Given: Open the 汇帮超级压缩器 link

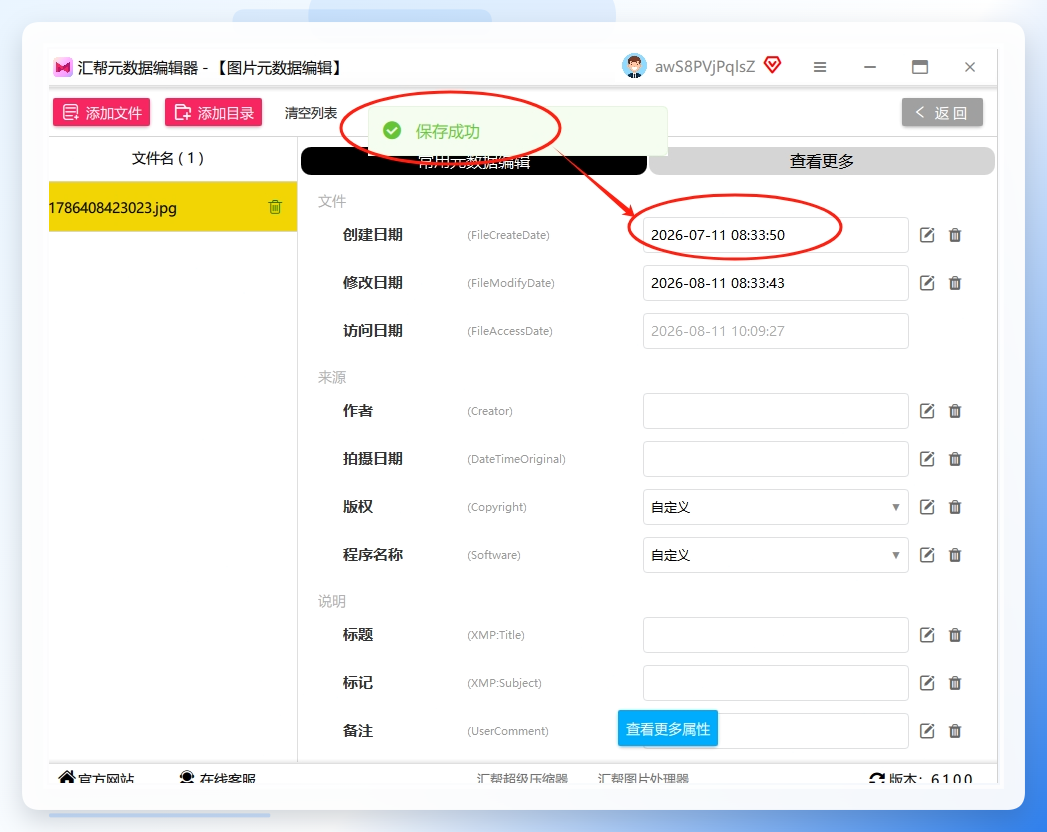Looking at the screenshot, I should 522,779.
